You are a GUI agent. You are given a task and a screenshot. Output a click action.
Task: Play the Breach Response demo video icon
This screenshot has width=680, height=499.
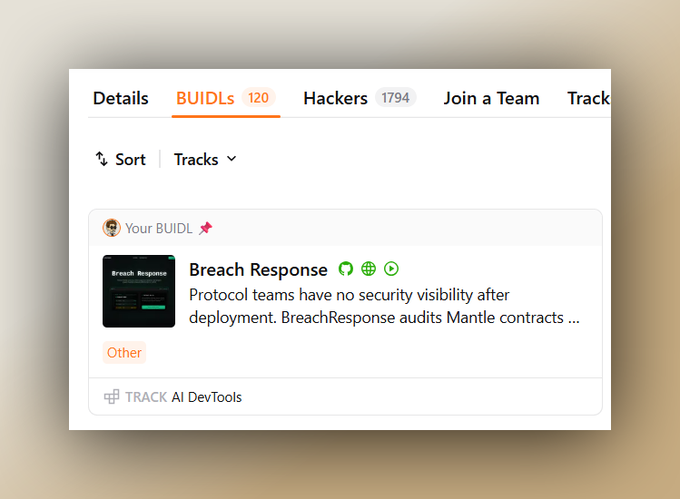pyautogui.click(x=391, y=269)
